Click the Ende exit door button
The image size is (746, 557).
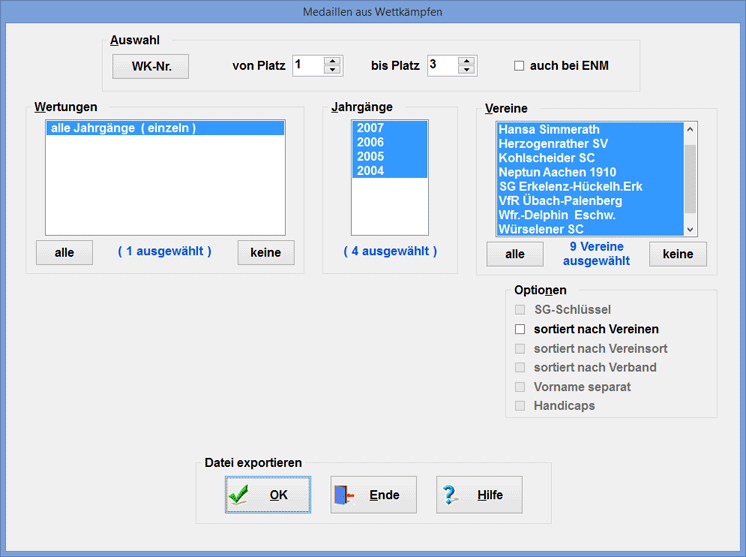tap(373, 495)
